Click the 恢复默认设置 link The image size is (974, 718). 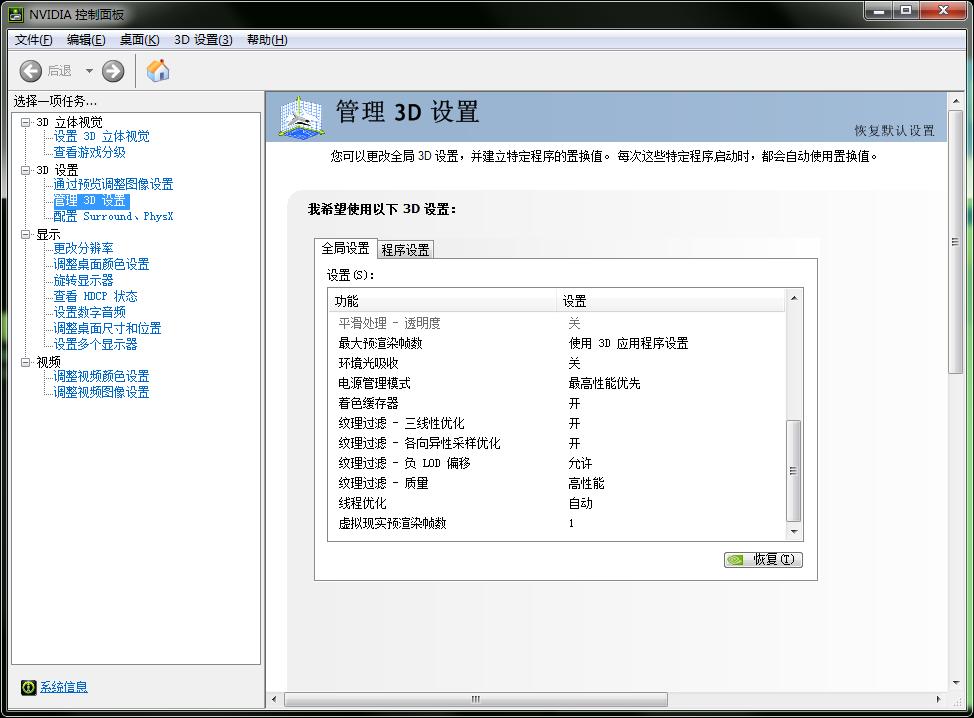point(894,131)
